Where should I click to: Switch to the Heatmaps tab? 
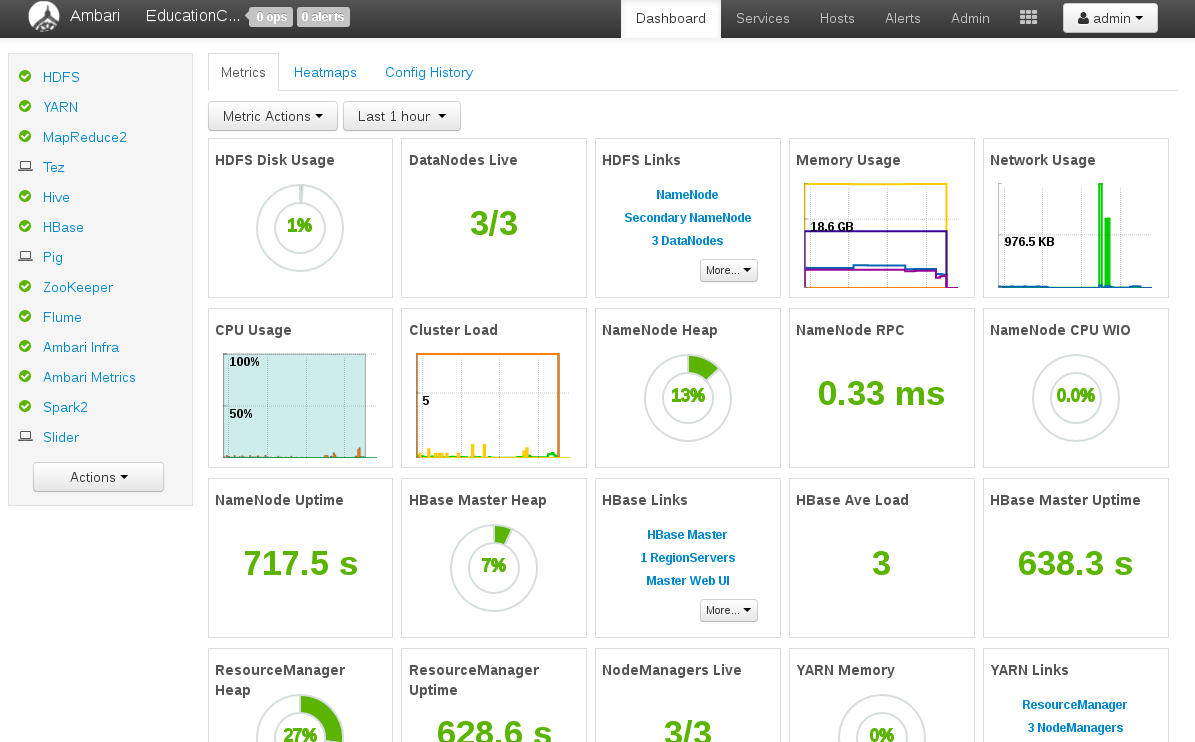(325, 72)
